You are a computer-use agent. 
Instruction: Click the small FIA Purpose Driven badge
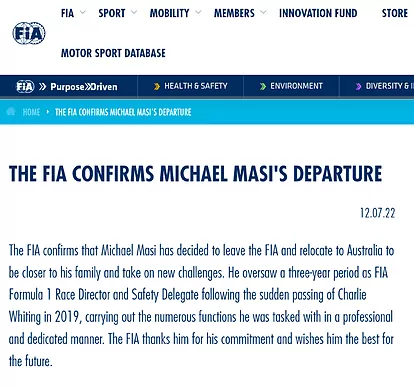click(x=25, y=87)
